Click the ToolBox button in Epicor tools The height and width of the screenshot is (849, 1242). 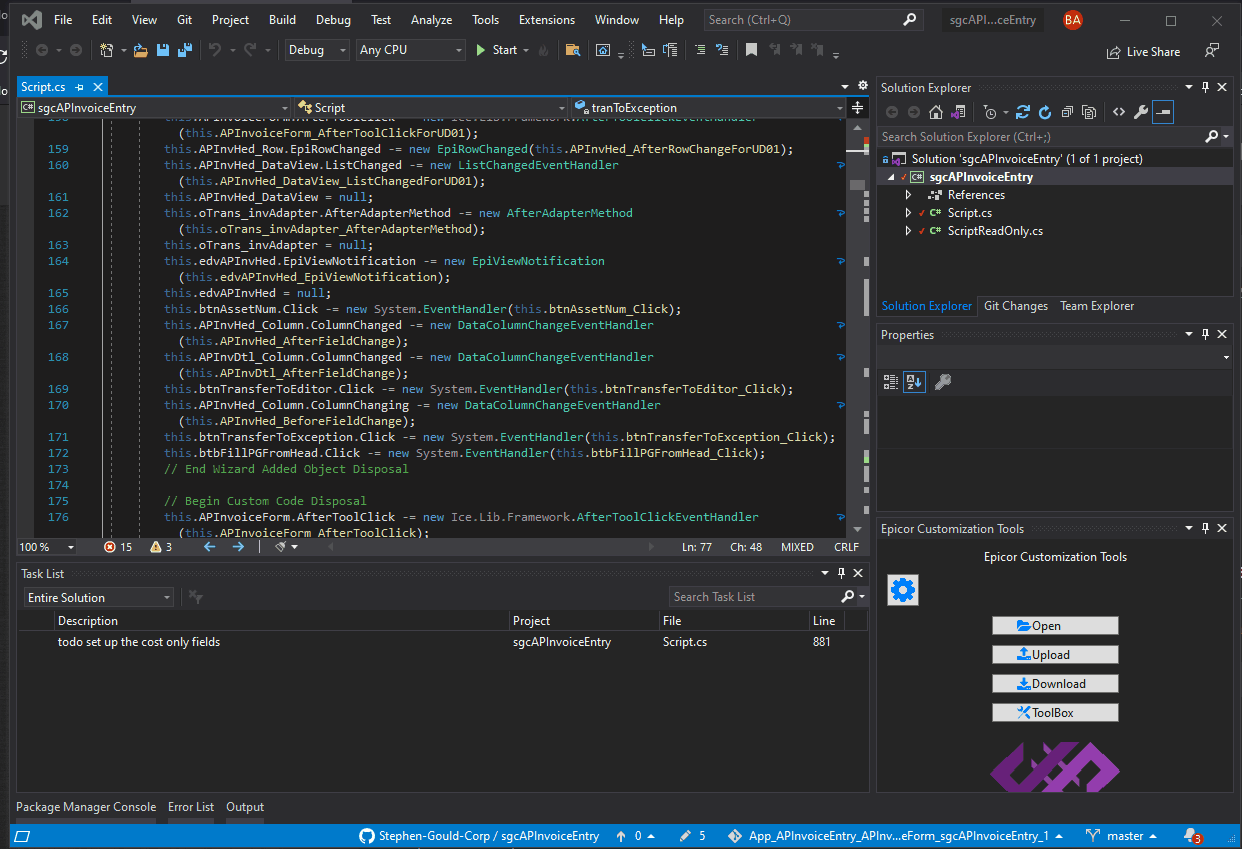pyautogui.click(x=1055, y=713)
